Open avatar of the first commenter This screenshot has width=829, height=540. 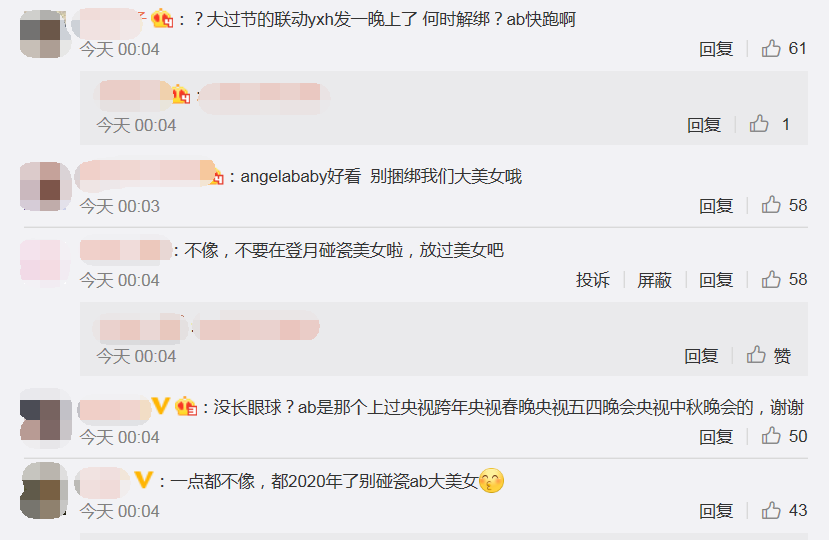[45, 33]
